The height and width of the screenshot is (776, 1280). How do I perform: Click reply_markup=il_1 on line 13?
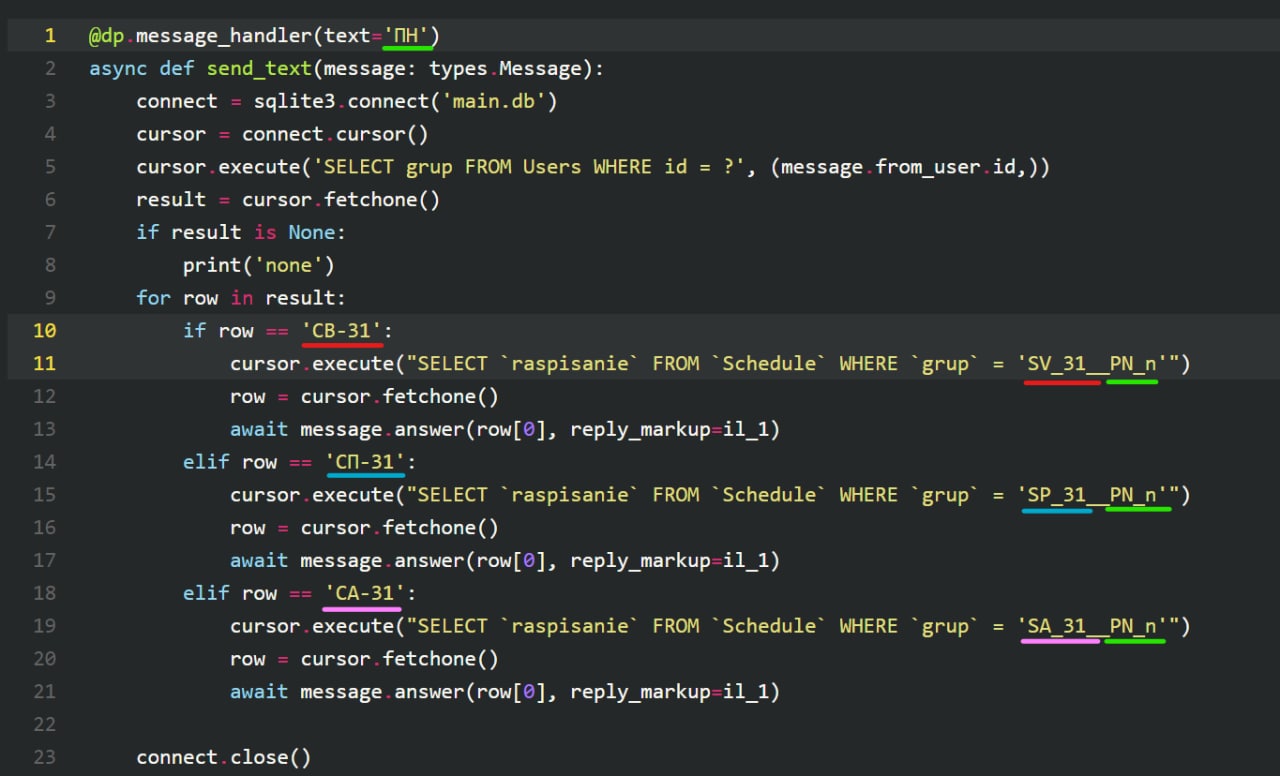click(x=669, y=429)
